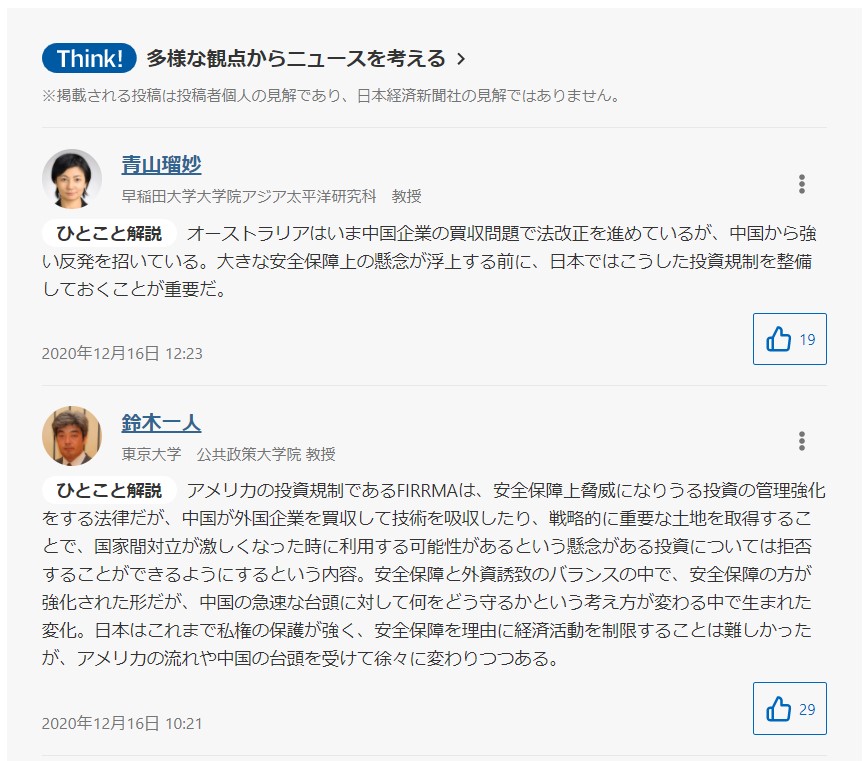Click the ひとこと解説 tag in 鈴木一人's comment
Image resolution: width=867 pixels, height=761 pixels.
pyautogui.click(x=109, y=490)
